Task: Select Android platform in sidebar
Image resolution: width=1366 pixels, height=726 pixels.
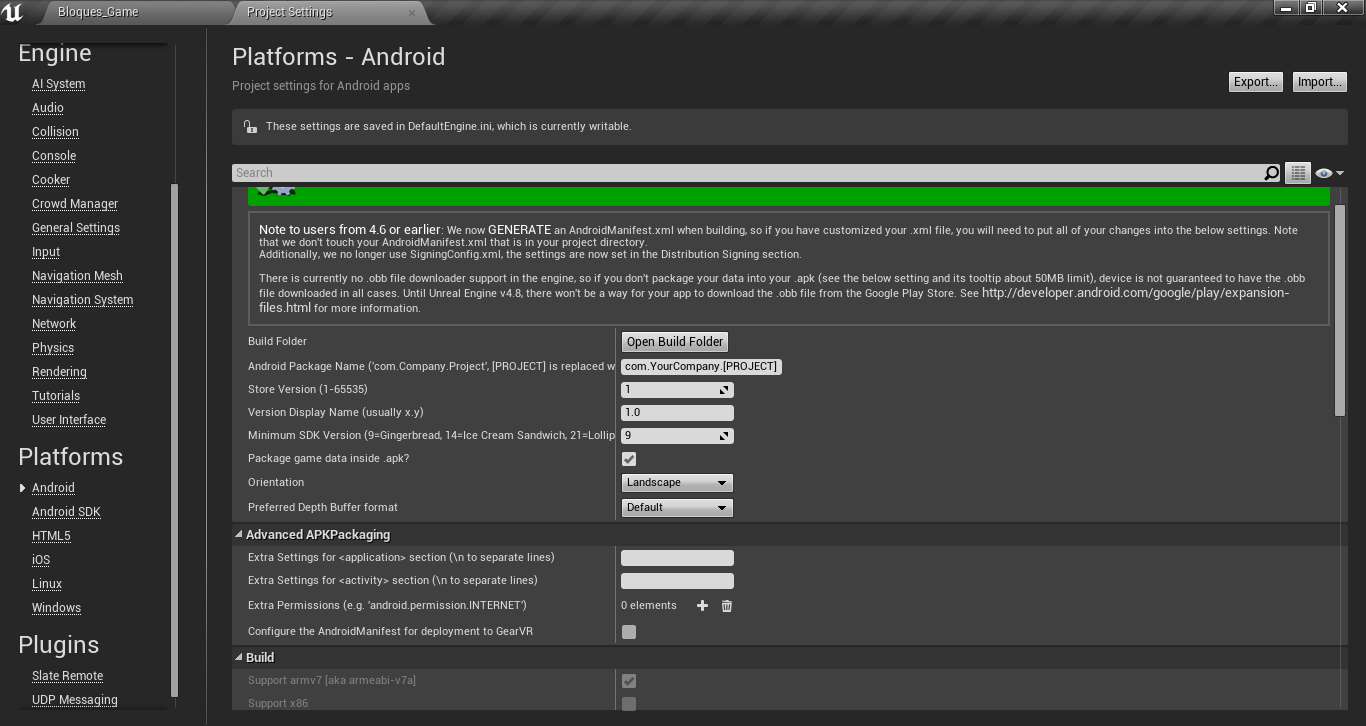Action: point(53,488)
